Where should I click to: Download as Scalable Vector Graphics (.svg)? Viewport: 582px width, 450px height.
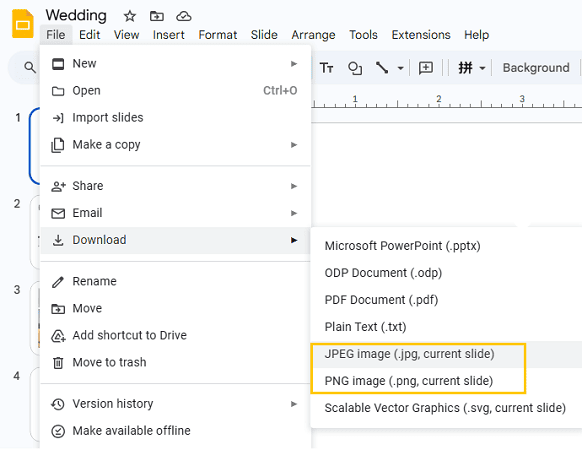tap(447, 408)
